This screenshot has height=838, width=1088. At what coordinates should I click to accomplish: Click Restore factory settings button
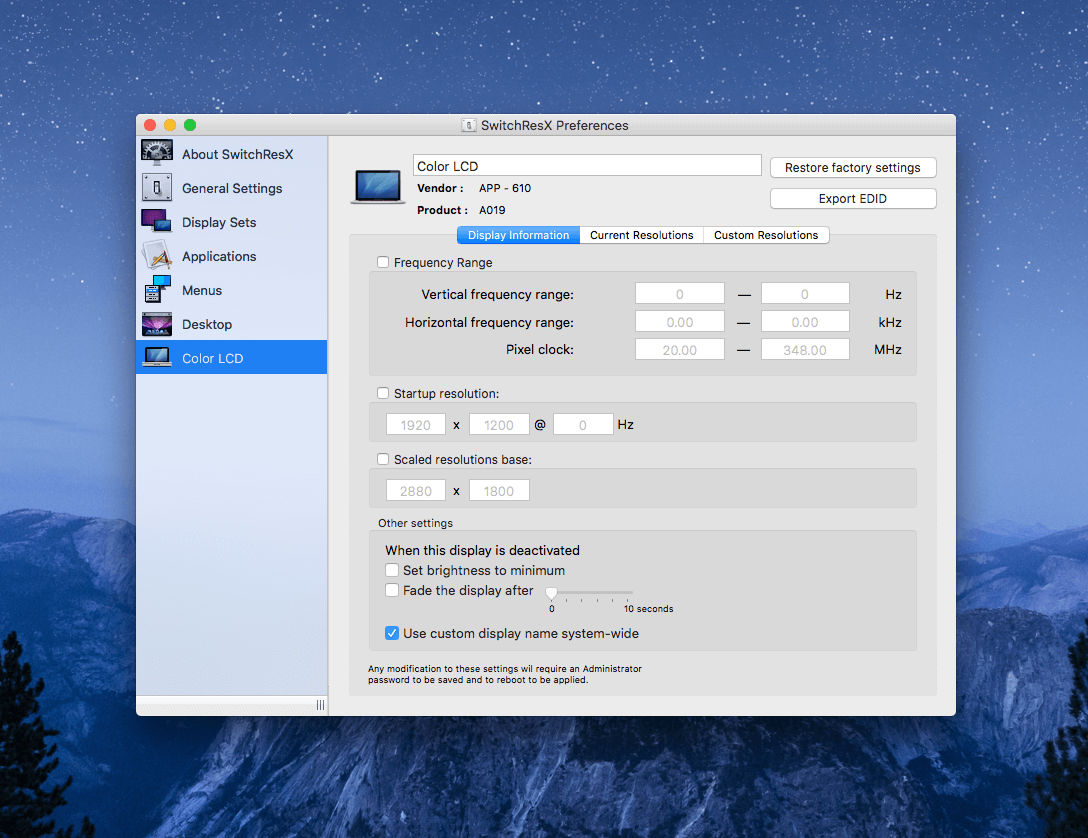tap(853, 167)
